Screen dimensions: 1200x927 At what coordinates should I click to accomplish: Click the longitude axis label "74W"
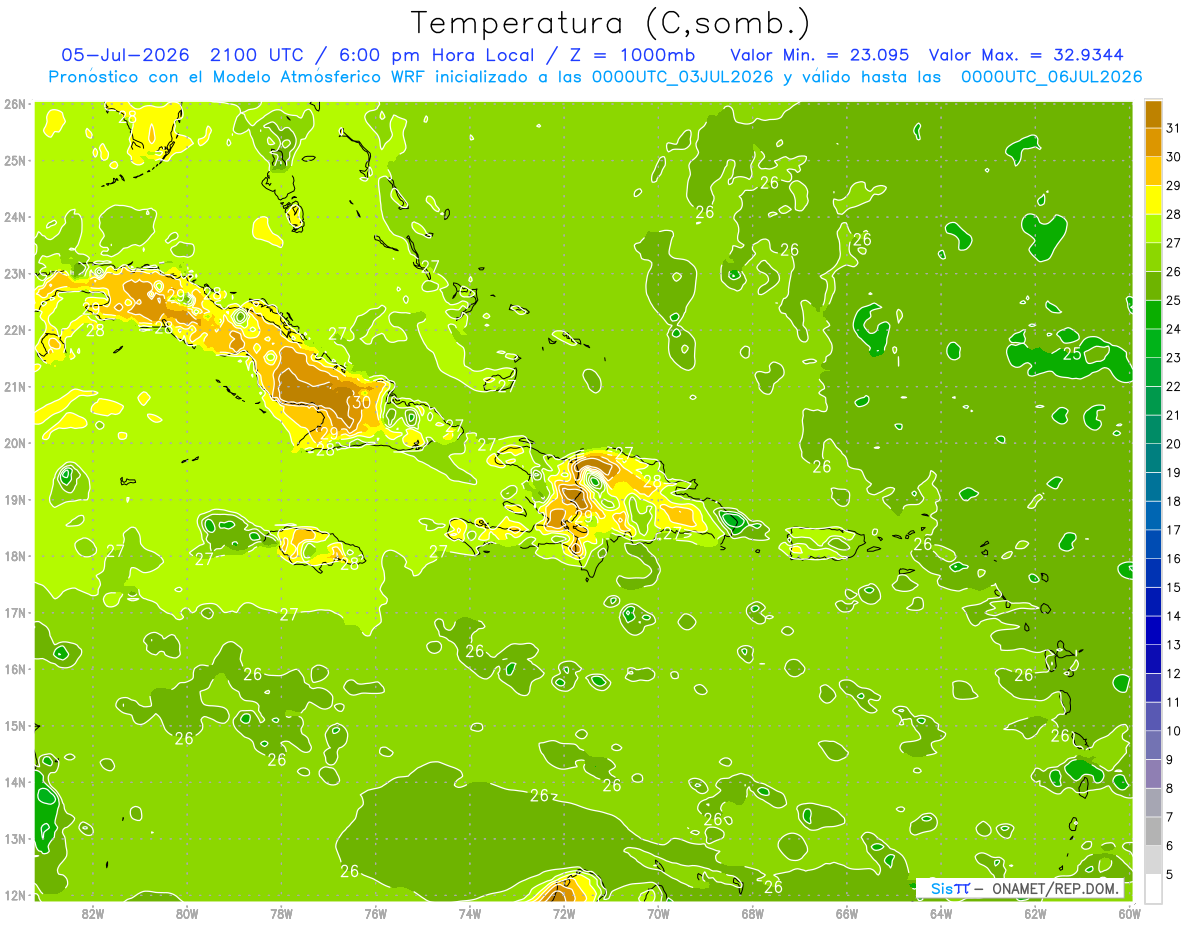coord(469,912)
